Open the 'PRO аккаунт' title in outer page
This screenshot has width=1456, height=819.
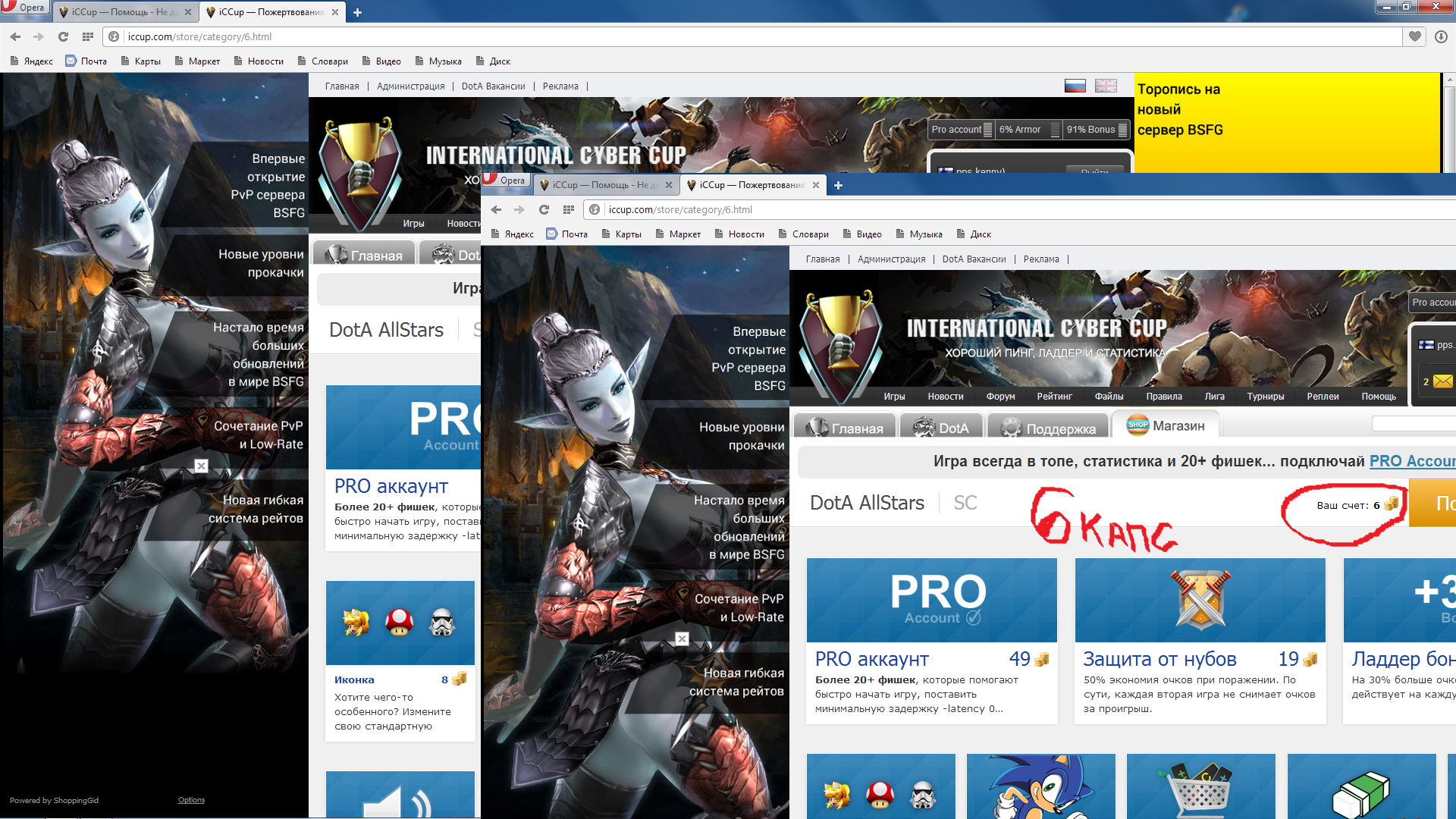[391, 486]
